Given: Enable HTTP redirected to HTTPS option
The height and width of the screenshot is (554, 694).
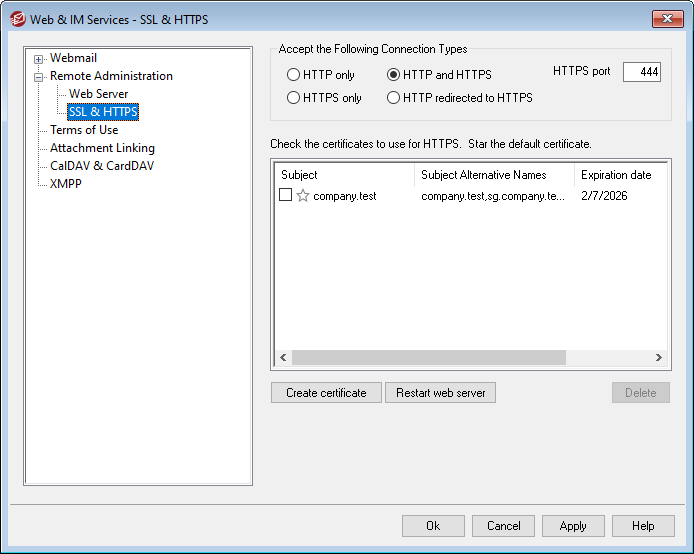Looking at the screenshot, I should click(x=394, y=98).
